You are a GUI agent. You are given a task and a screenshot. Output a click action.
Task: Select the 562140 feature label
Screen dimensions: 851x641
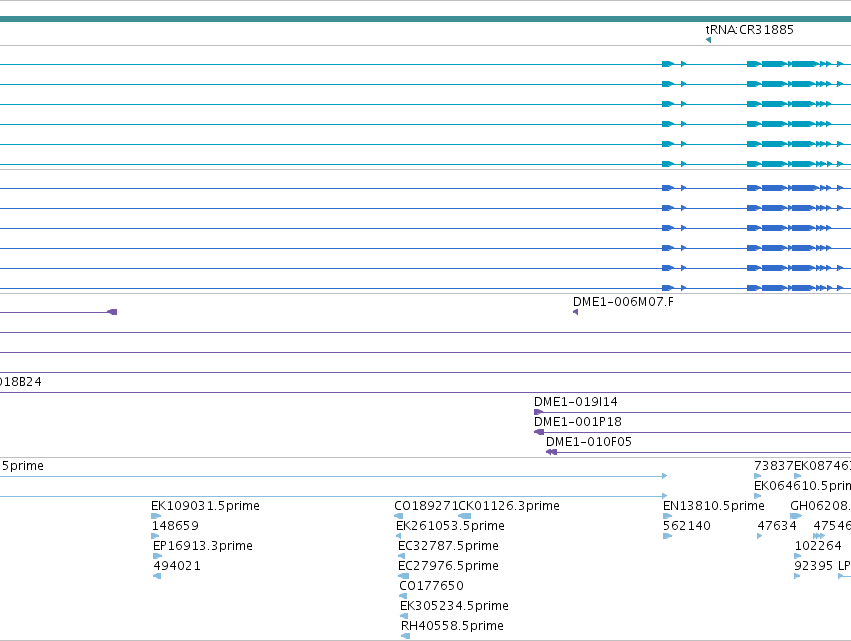(x=687, y=526)
